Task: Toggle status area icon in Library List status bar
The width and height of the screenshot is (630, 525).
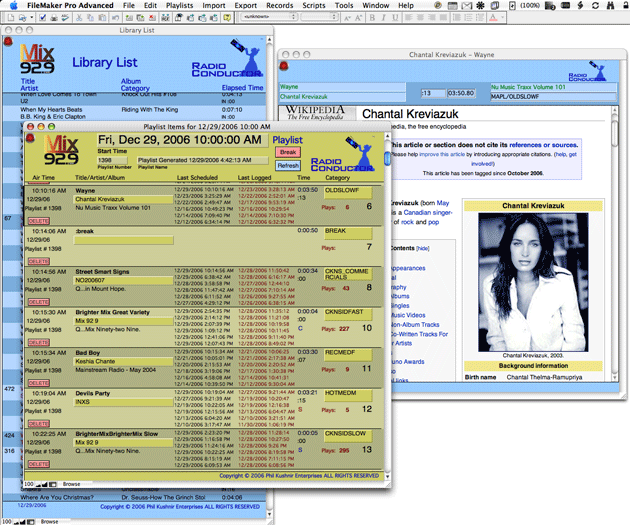Action: pyautogui.click(x=31, y=522)
